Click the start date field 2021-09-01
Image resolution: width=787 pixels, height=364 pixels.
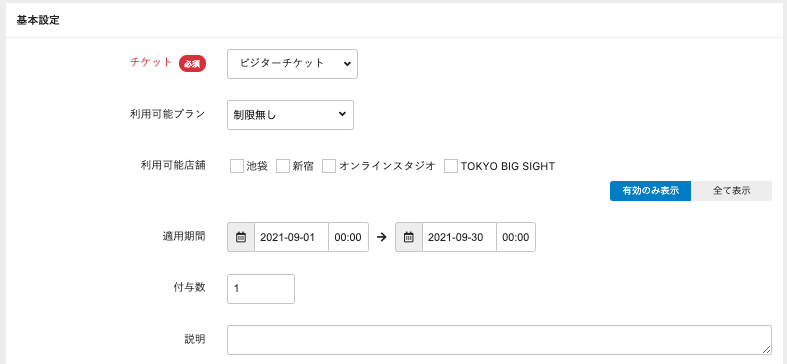coord(292,237)
